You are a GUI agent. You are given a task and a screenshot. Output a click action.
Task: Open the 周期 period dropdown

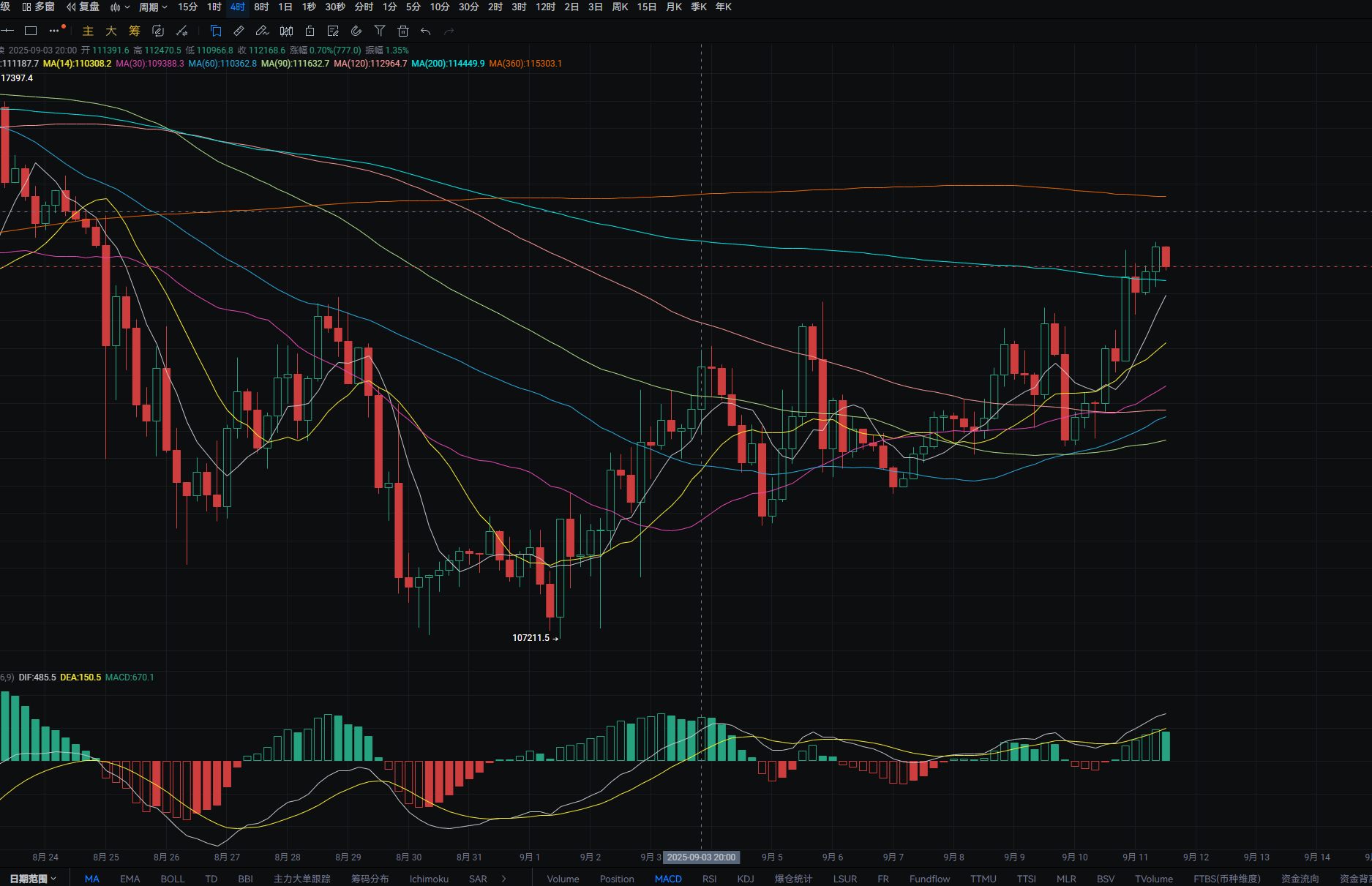point(153,7)
